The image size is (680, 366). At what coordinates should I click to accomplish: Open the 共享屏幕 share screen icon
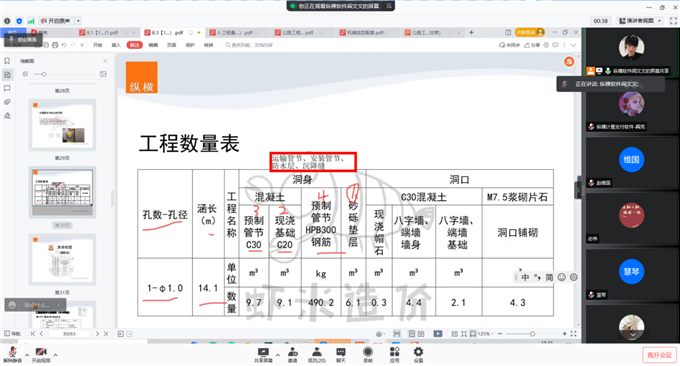tap(263, 355)
